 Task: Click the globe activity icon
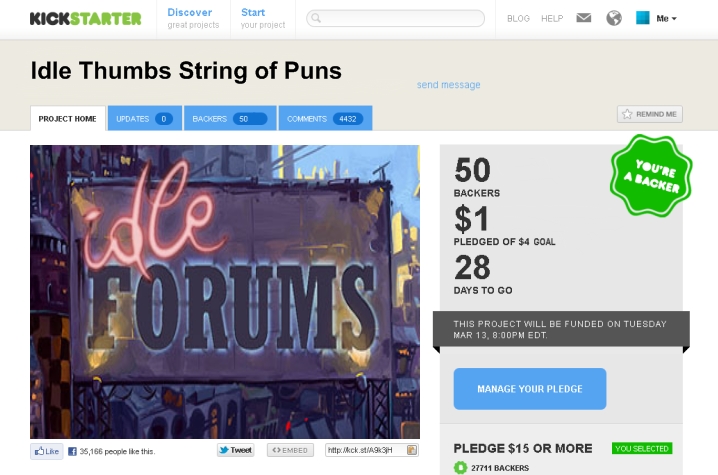tap(614, 18)
